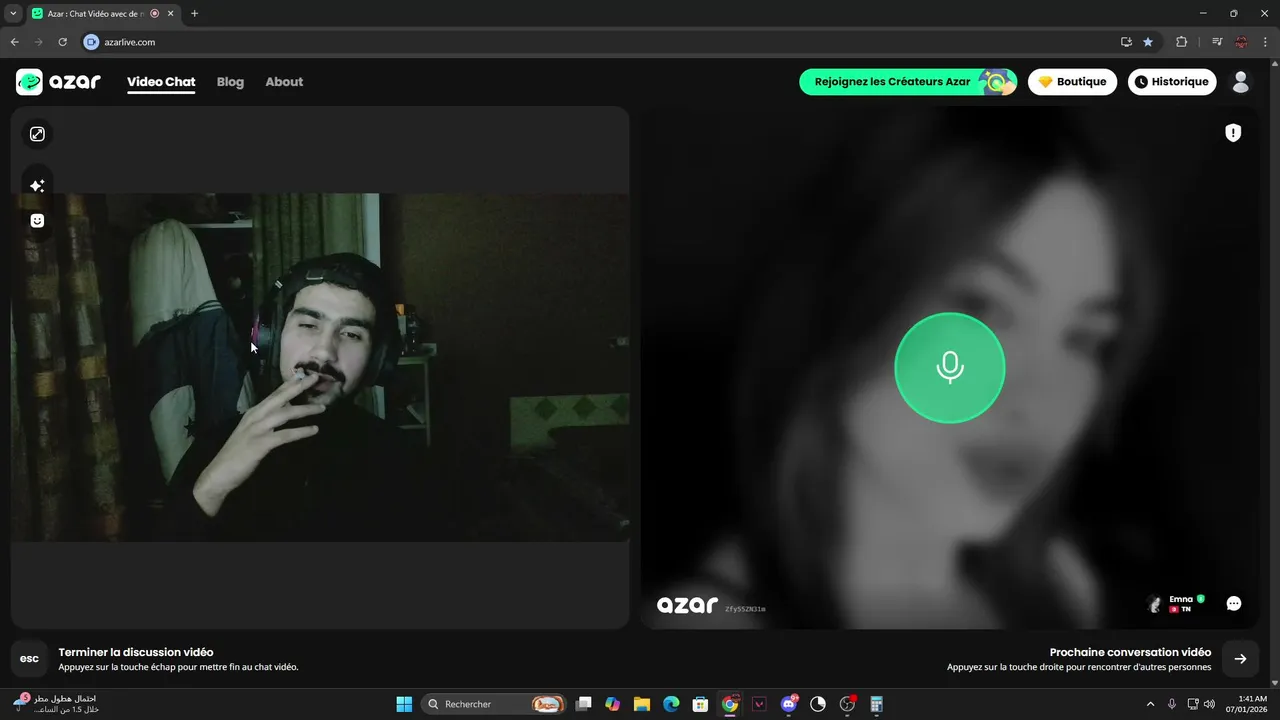Open the chat message bubble icon
This screenshot has width=1280, height=720.
point(1234,603)
